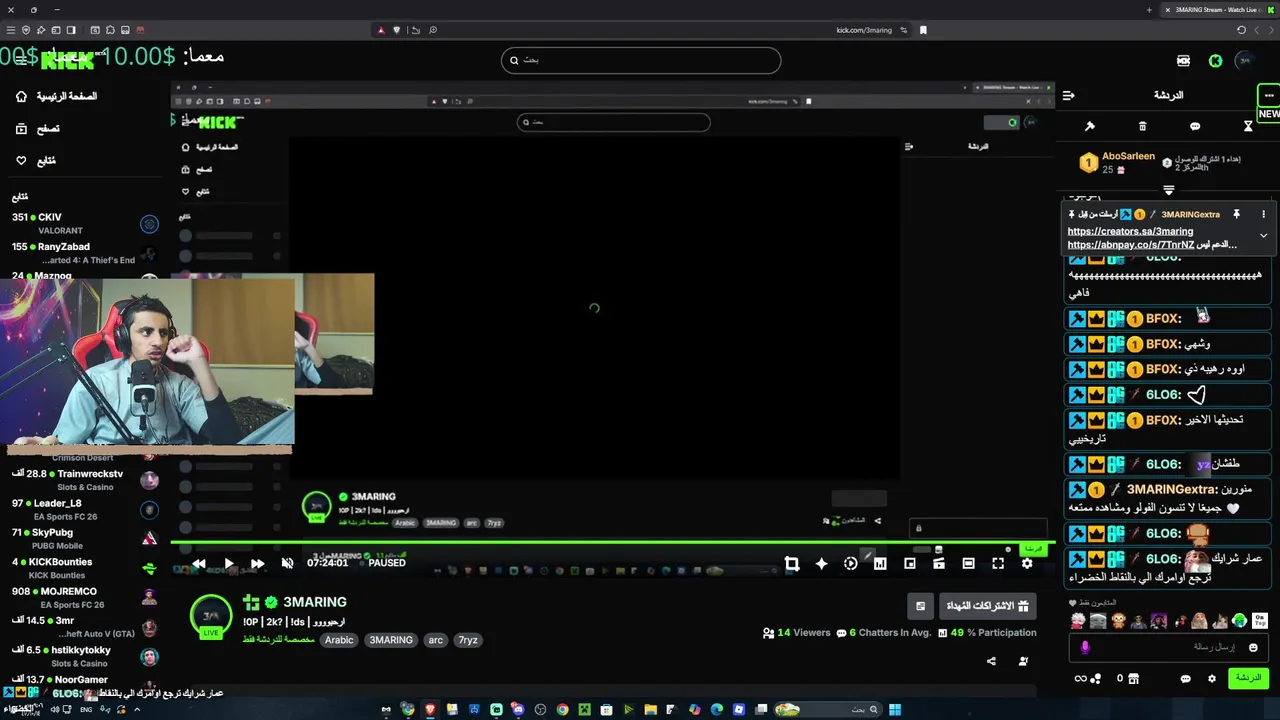Open chat more options menu
Image resolution: width=1280 pixels, height=720 pixels.
(1268, 96)
